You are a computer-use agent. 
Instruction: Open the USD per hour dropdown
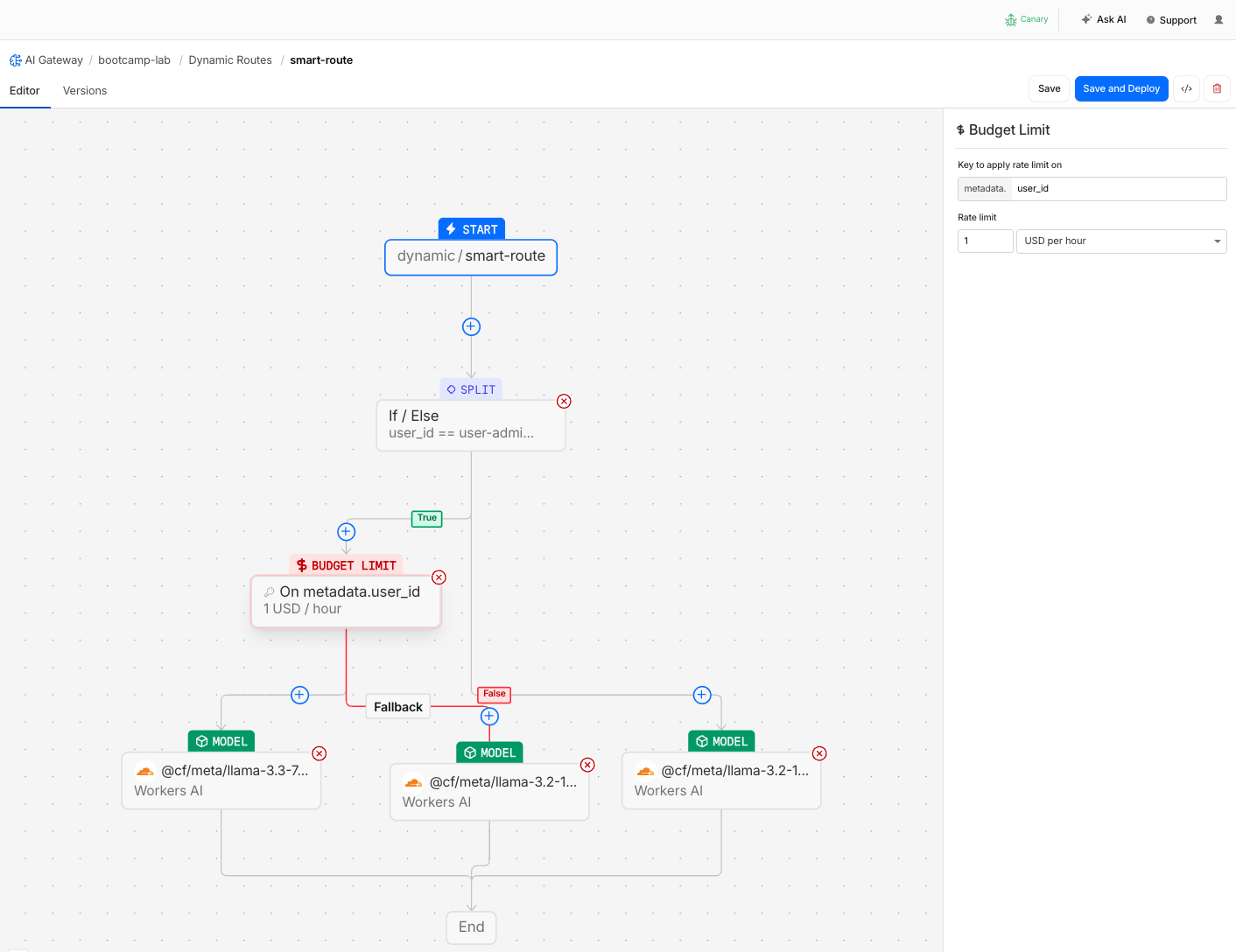pos(1121,241)
